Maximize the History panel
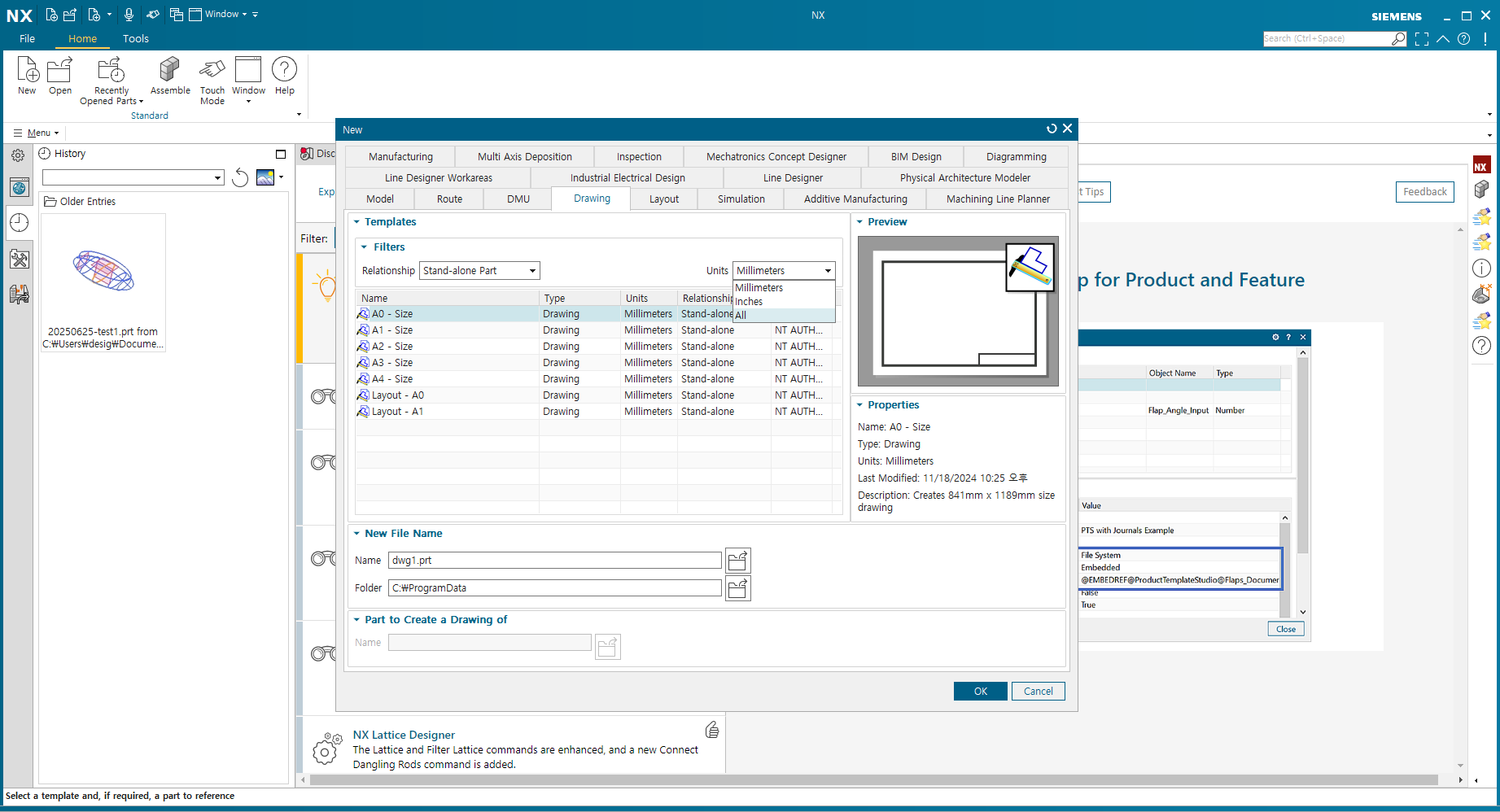Screen dimensions: 1500x812 (x=281, y=154)
